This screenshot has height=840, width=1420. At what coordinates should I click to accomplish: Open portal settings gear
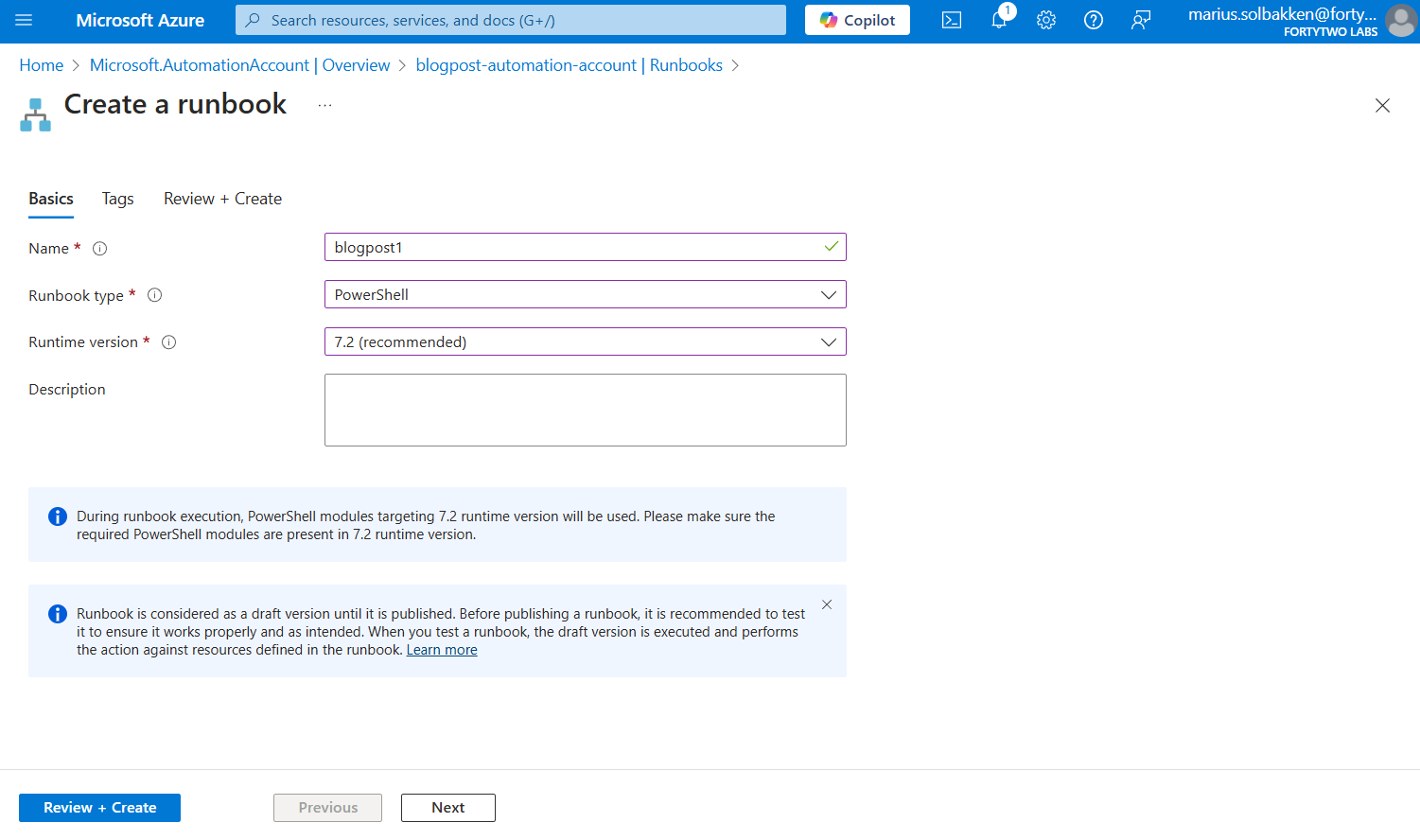[1045, 20]
